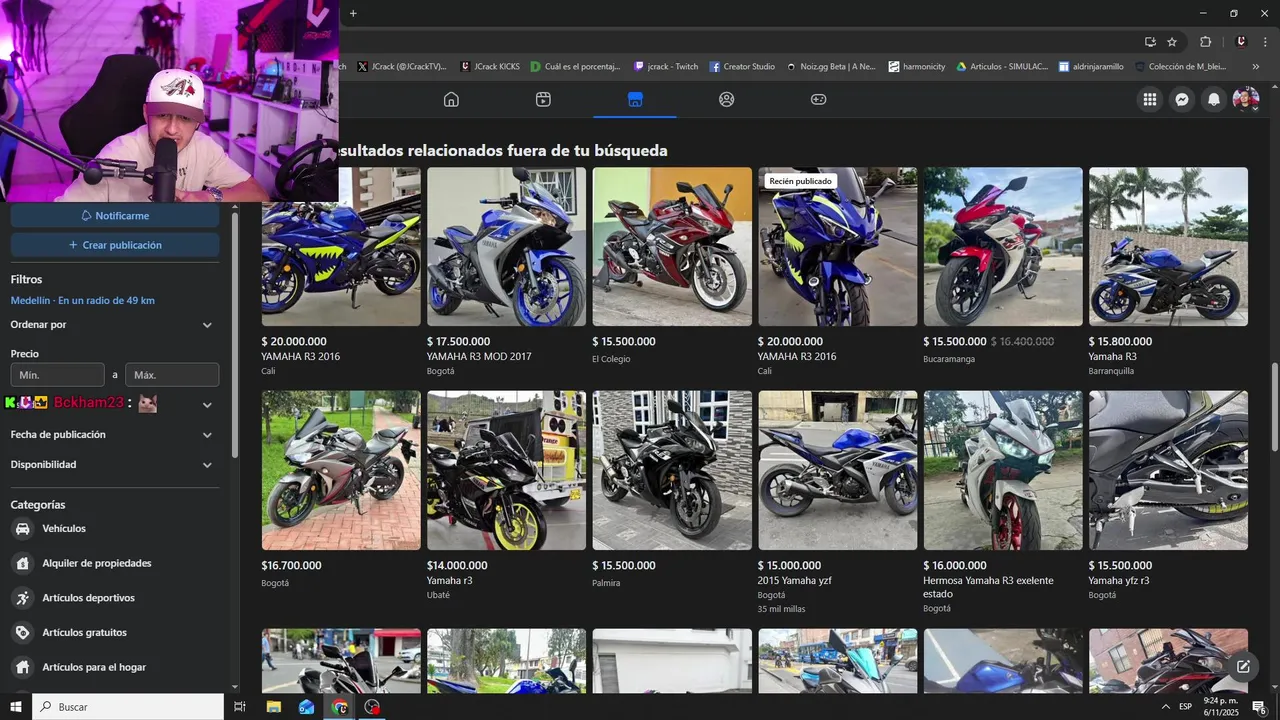Select the Marketplace tab icon
This screenshot has width=1280, height=720.
pos(635,99)
